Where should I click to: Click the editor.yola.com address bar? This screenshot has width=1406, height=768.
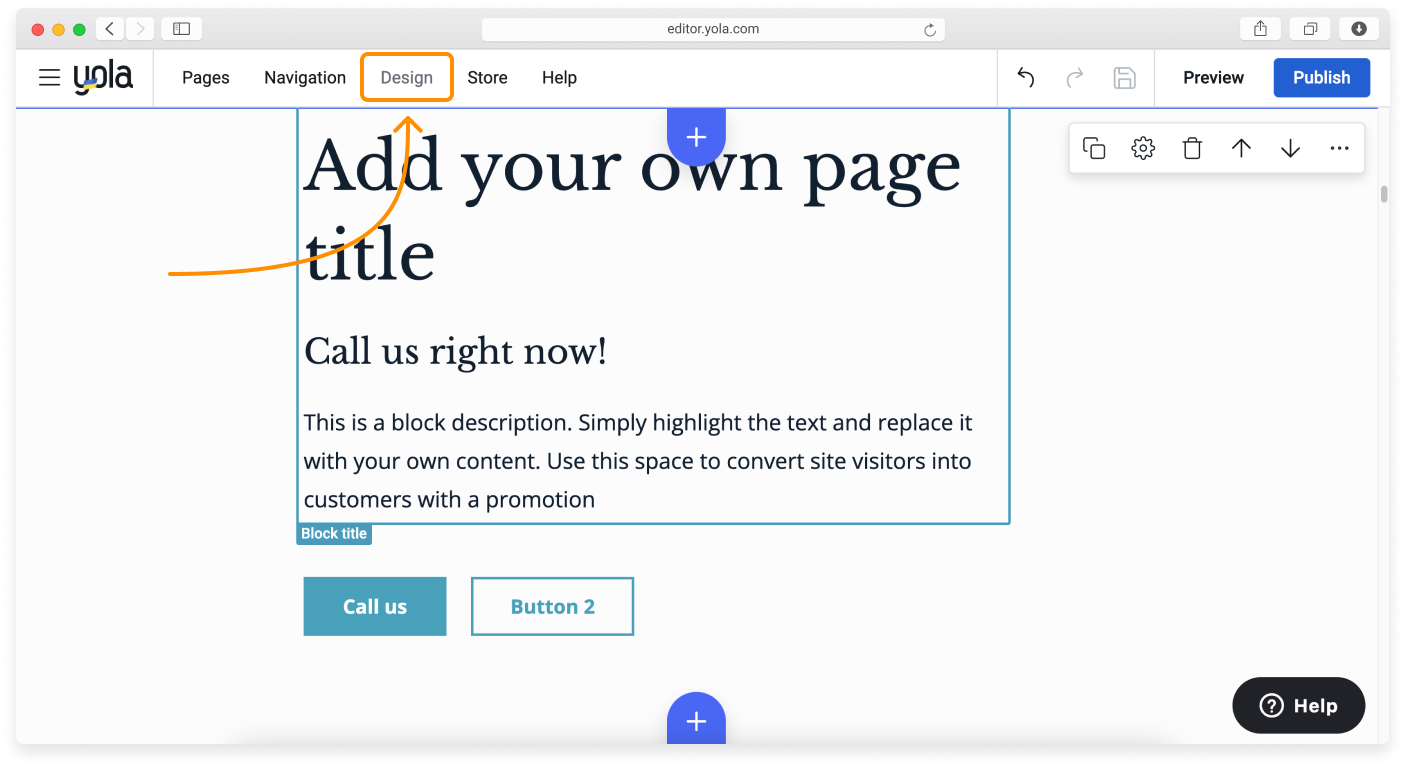[712, 30]
